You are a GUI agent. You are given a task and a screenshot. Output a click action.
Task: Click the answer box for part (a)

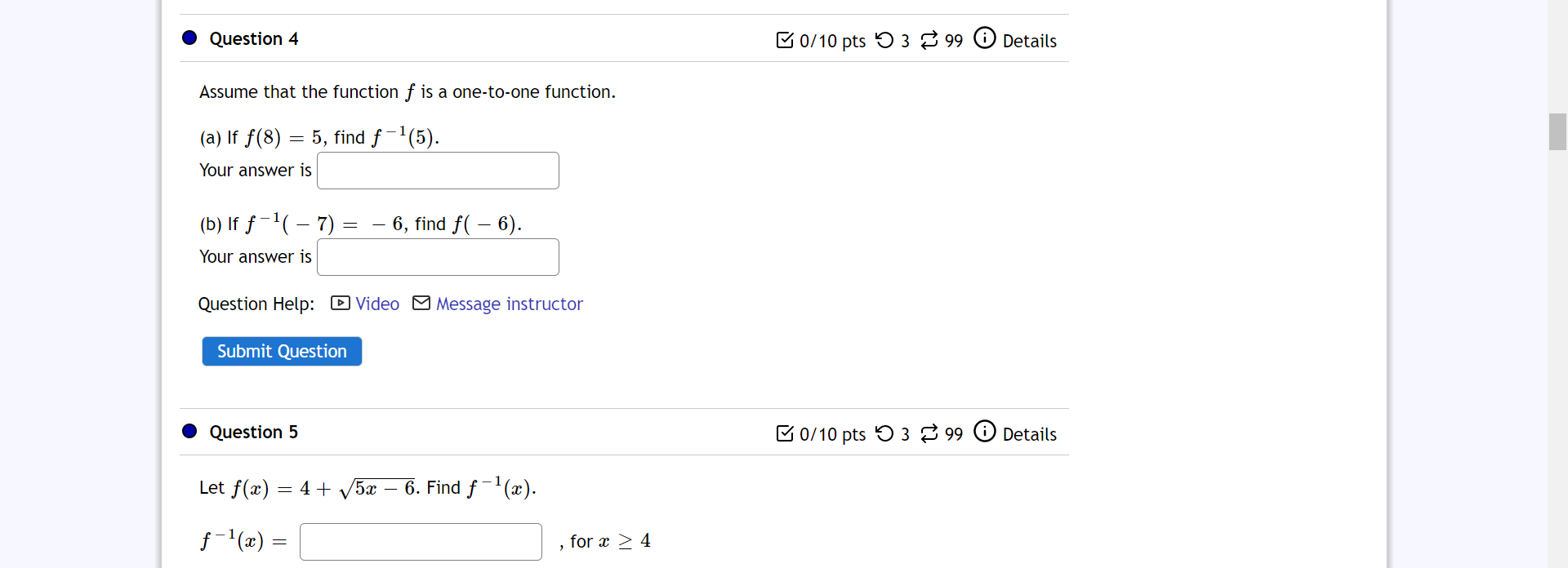[438, 170]
